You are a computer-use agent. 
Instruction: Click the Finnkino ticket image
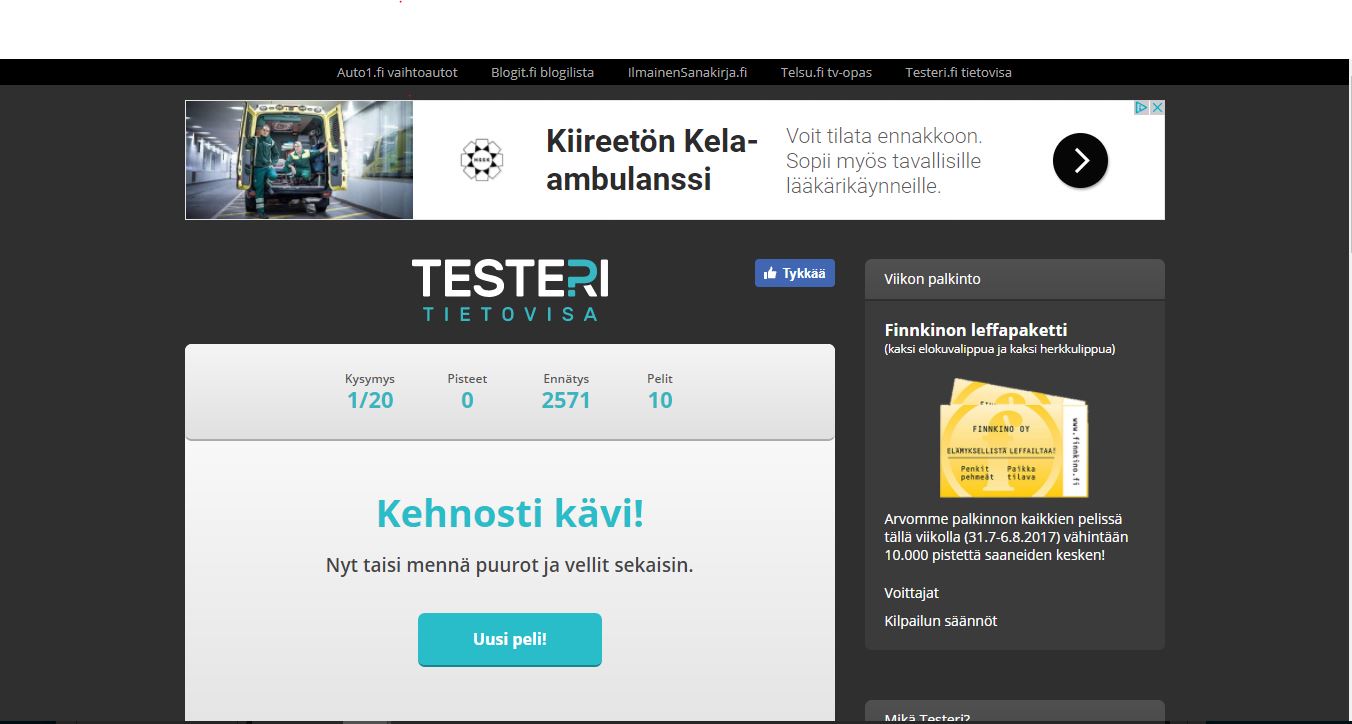coord(1014,437)
